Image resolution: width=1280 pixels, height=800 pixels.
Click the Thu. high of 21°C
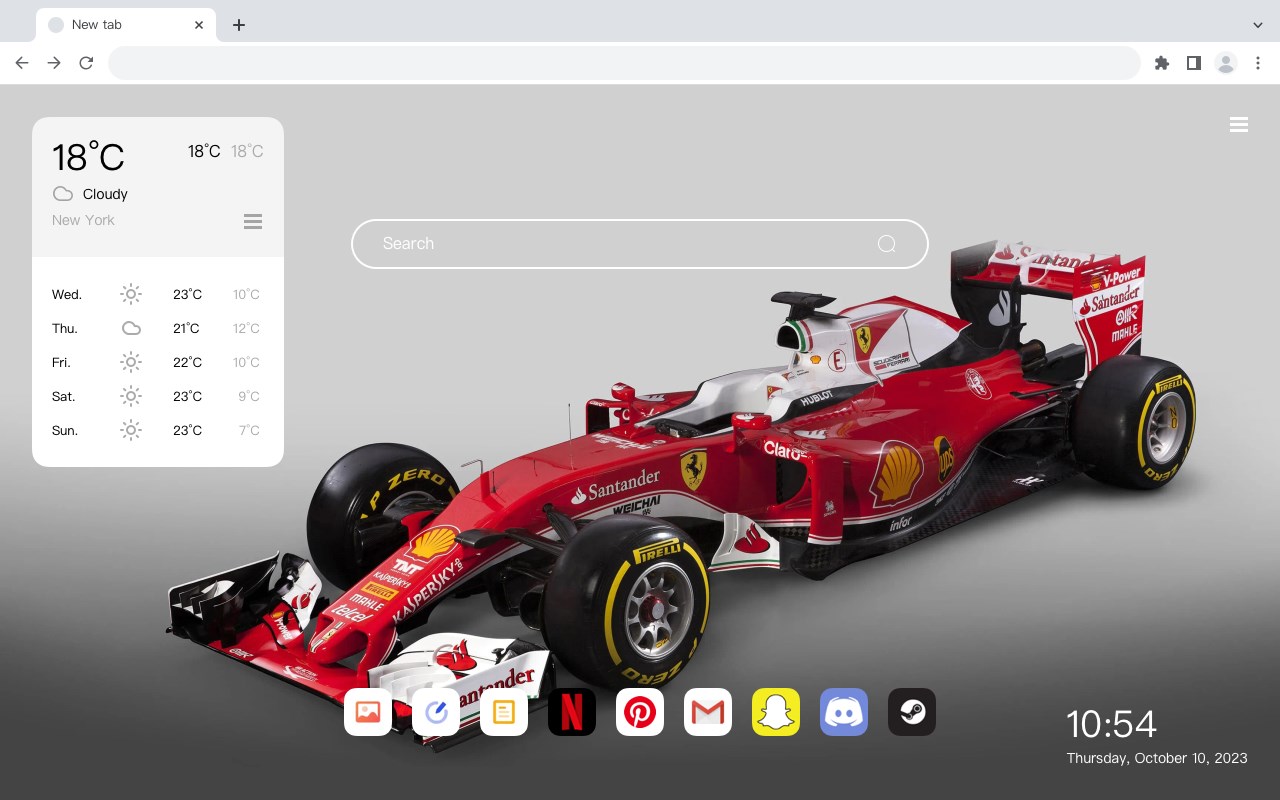tap(186, 328)
